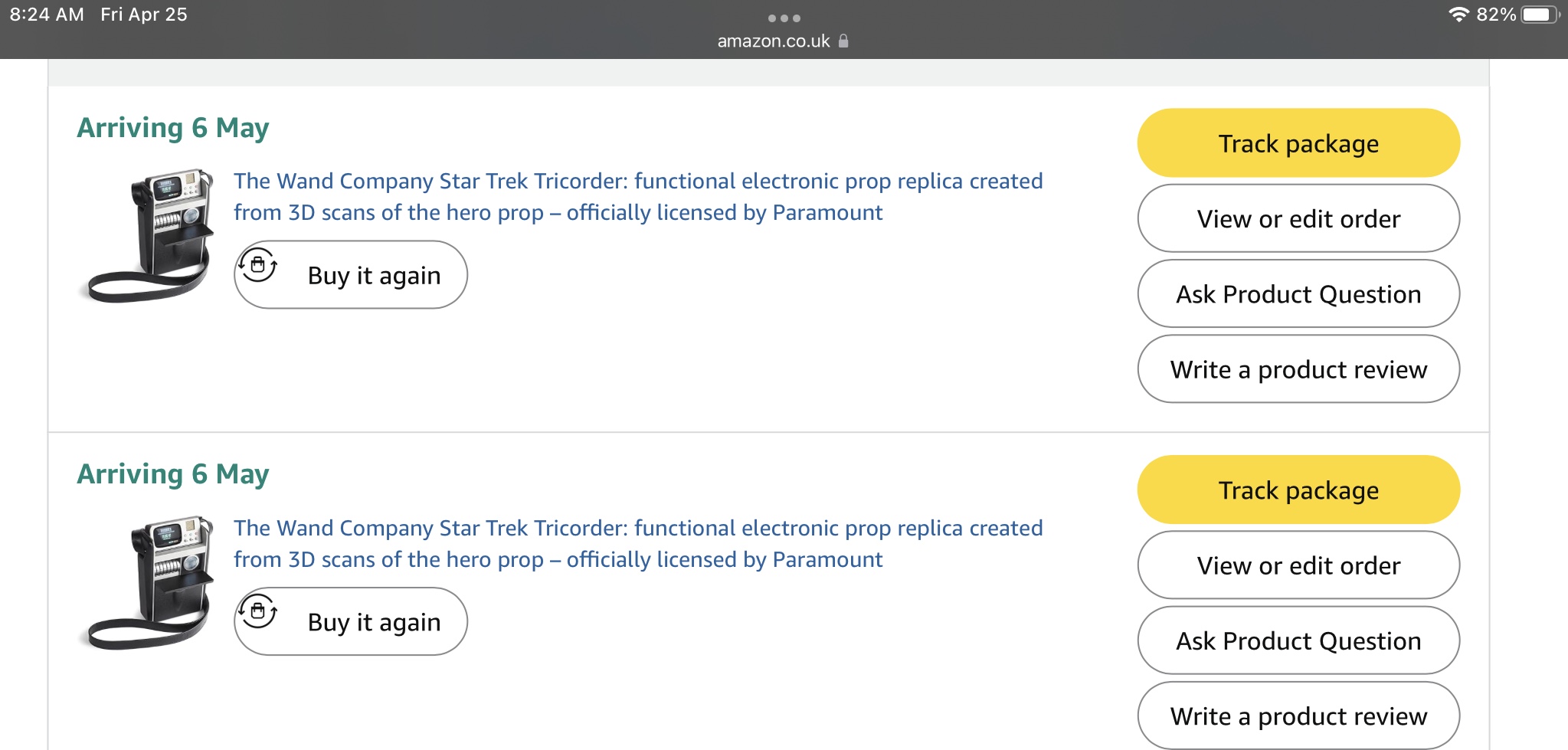Tap the battery status icon
The height and width of the screenshot is (750, 1568).
pyautogui.click(x=1540, y=15)
